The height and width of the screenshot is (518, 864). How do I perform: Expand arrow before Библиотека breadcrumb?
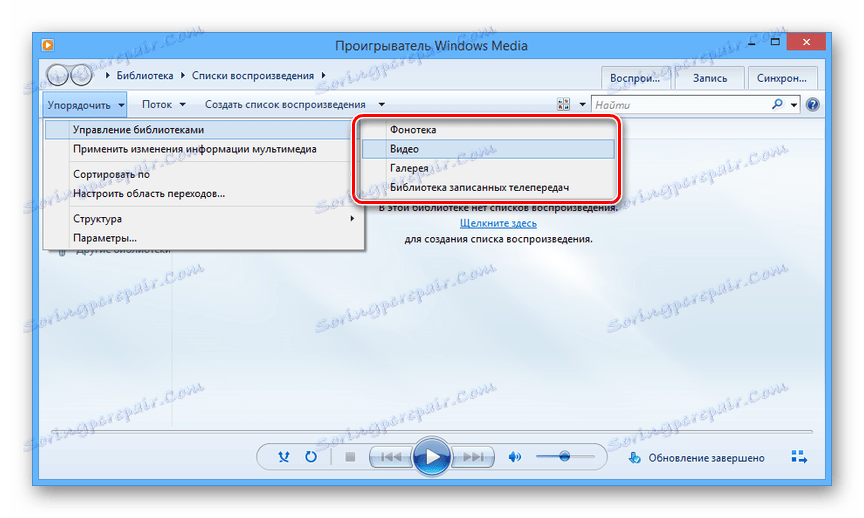tap(107, 75)
